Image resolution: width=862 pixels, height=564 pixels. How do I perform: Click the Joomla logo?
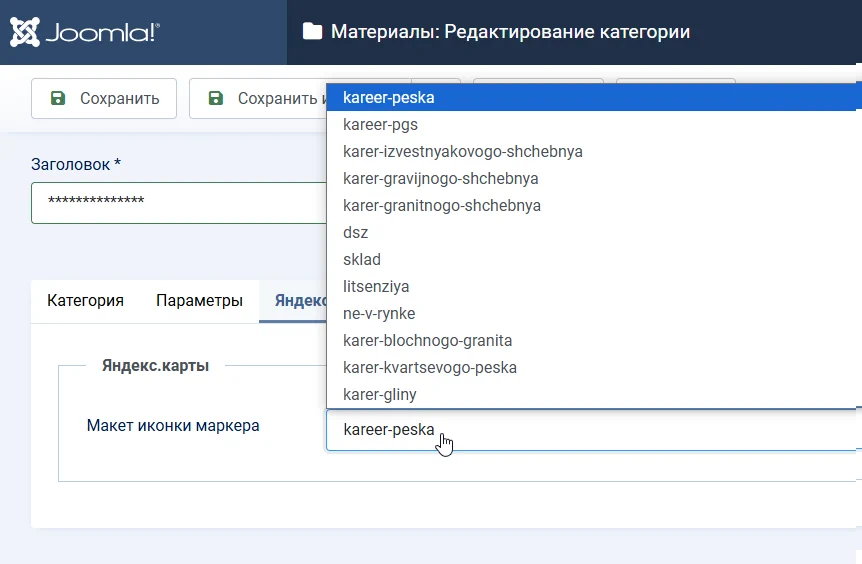click(85, 32)
